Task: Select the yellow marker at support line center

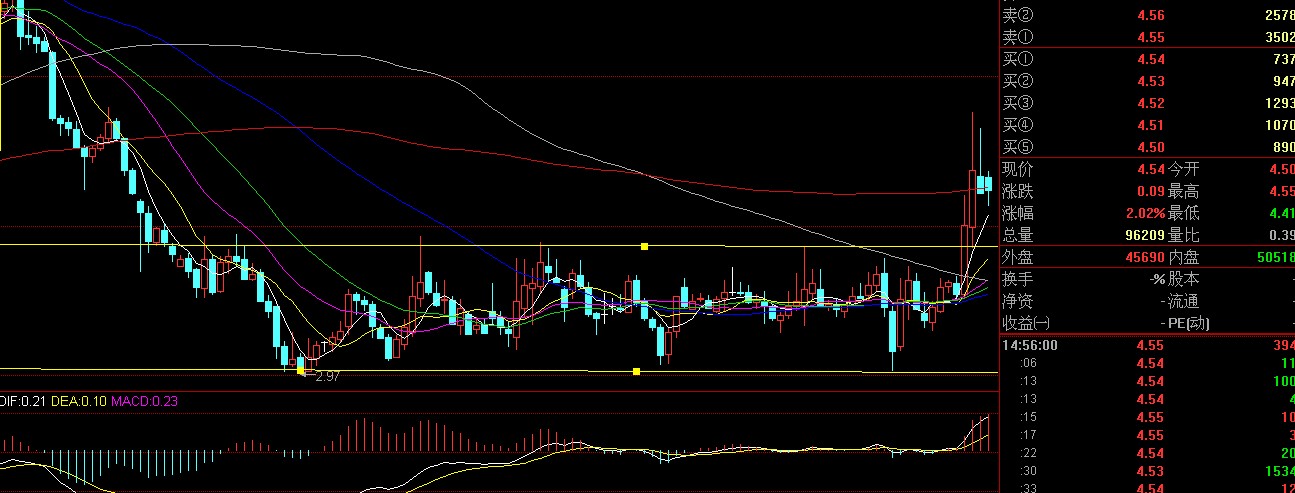Action: point(637,372)
